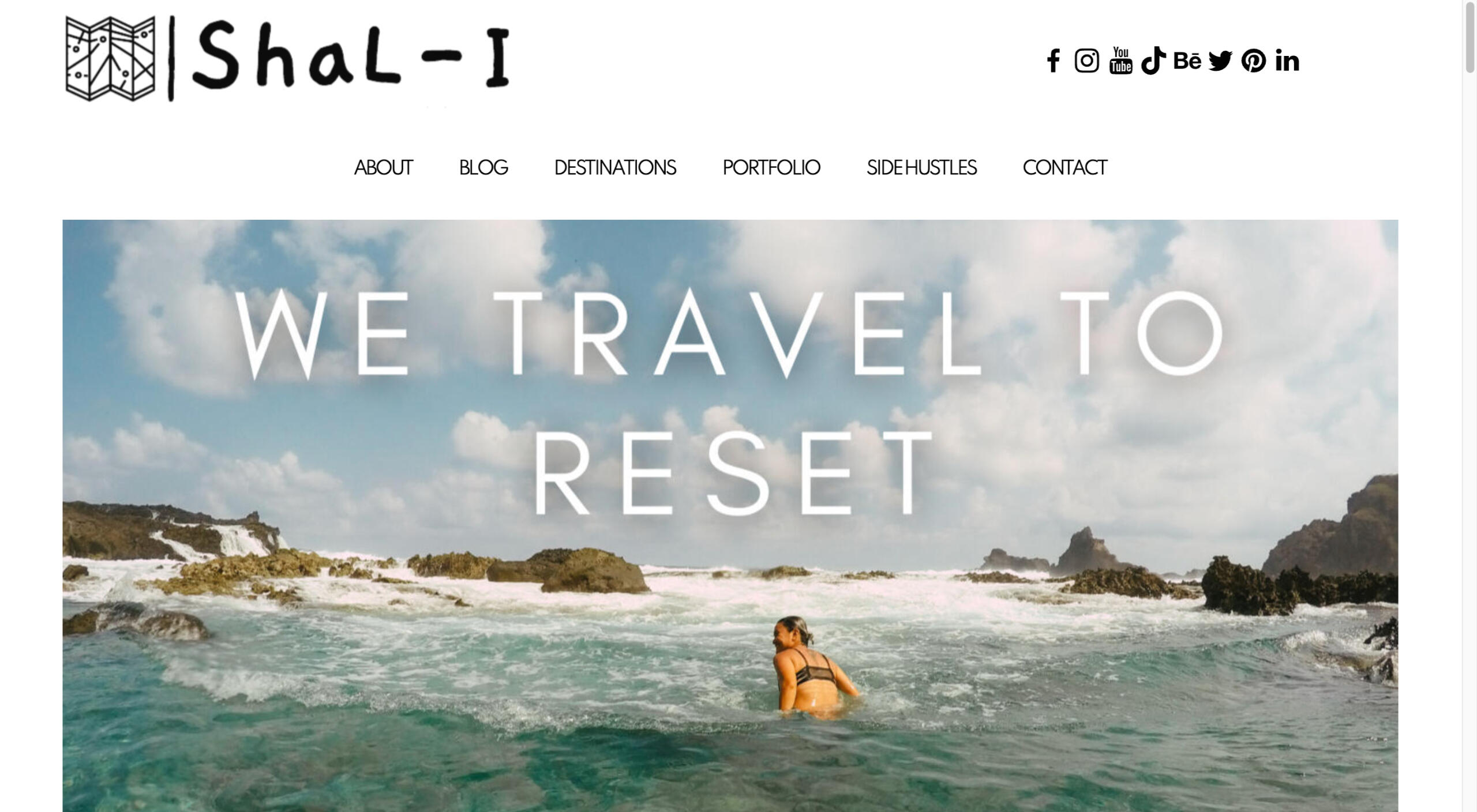This screenshot has height=812, width=1477.
Task: Select PORTFOLIO in the navigation
Action: pyautogui.click(x=771, y=168)
